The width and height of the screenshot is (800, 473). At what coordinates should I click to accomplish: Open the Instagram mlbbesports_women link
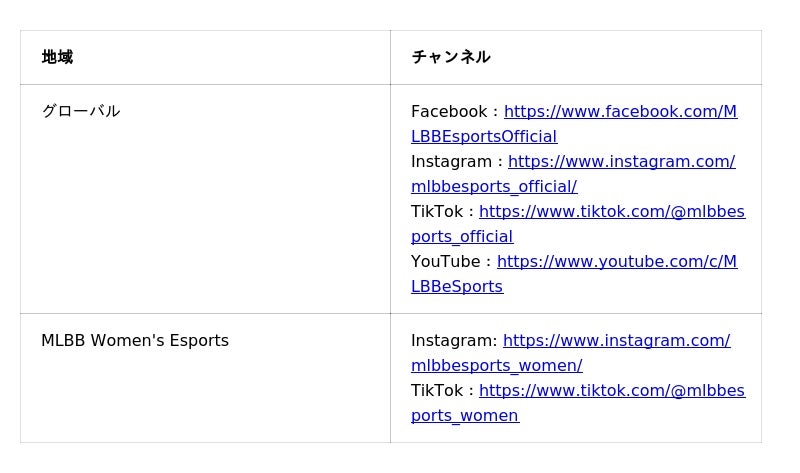(616, 341)
